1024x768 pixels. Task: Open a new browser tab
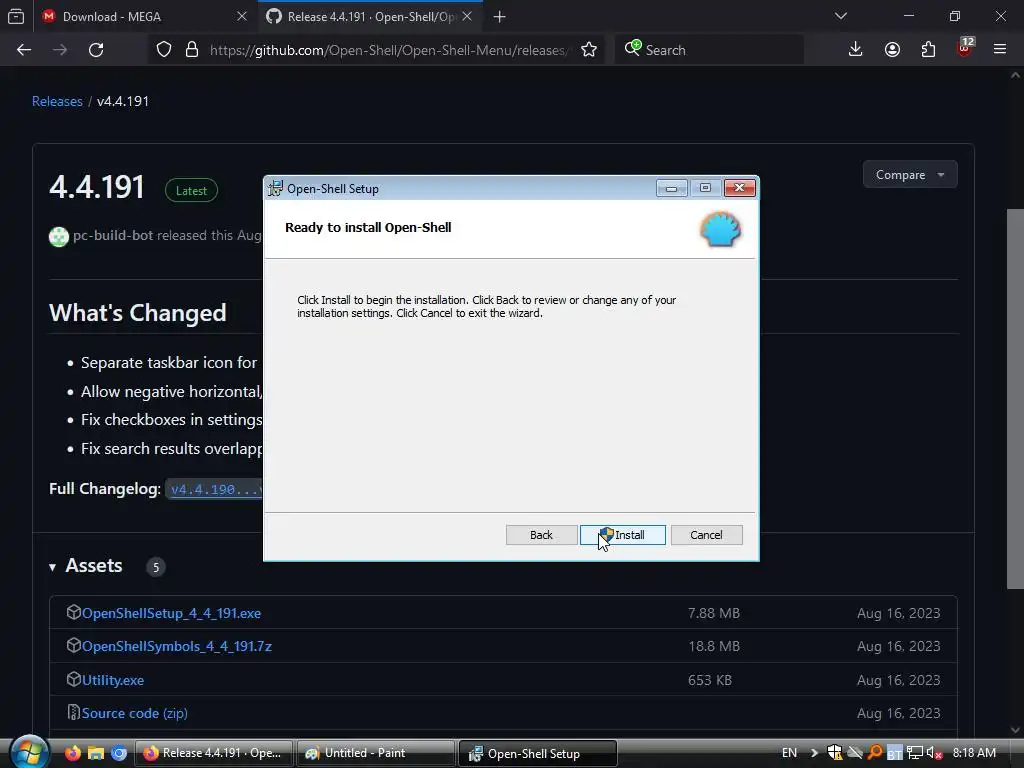tap(500, 16)
